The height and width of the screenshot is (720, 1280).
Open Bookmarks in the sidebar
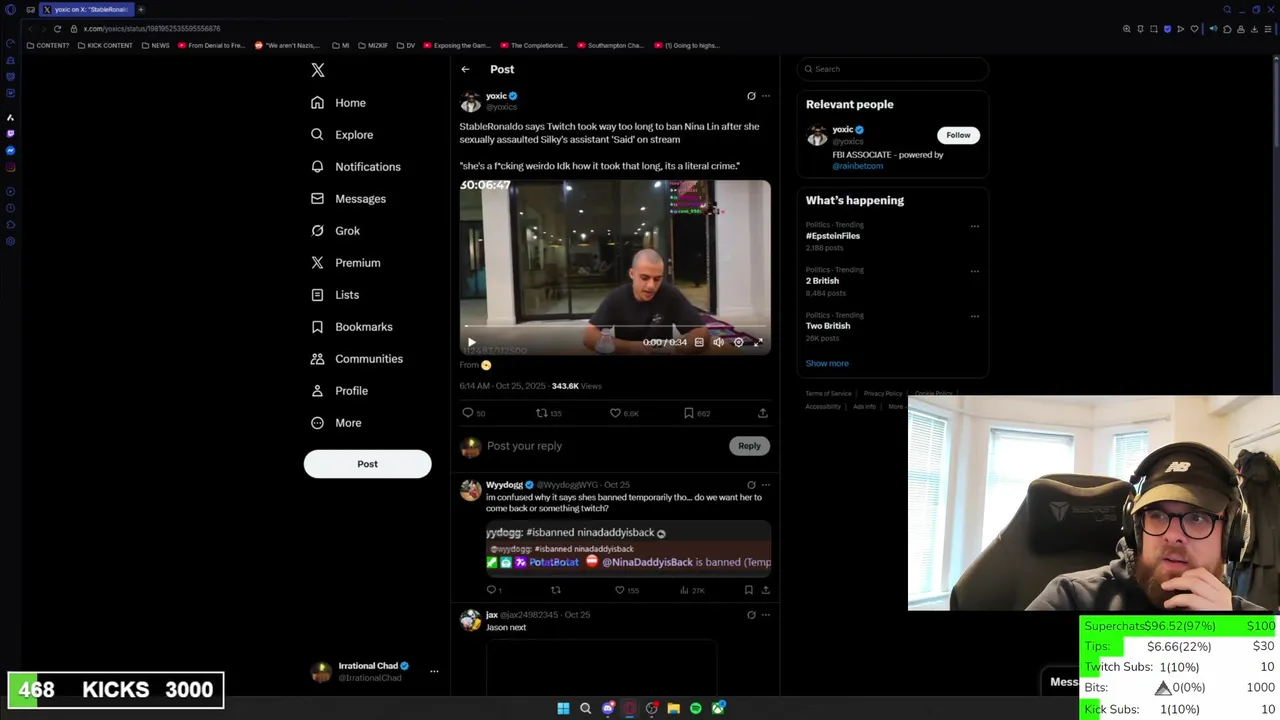pos(351,327)
